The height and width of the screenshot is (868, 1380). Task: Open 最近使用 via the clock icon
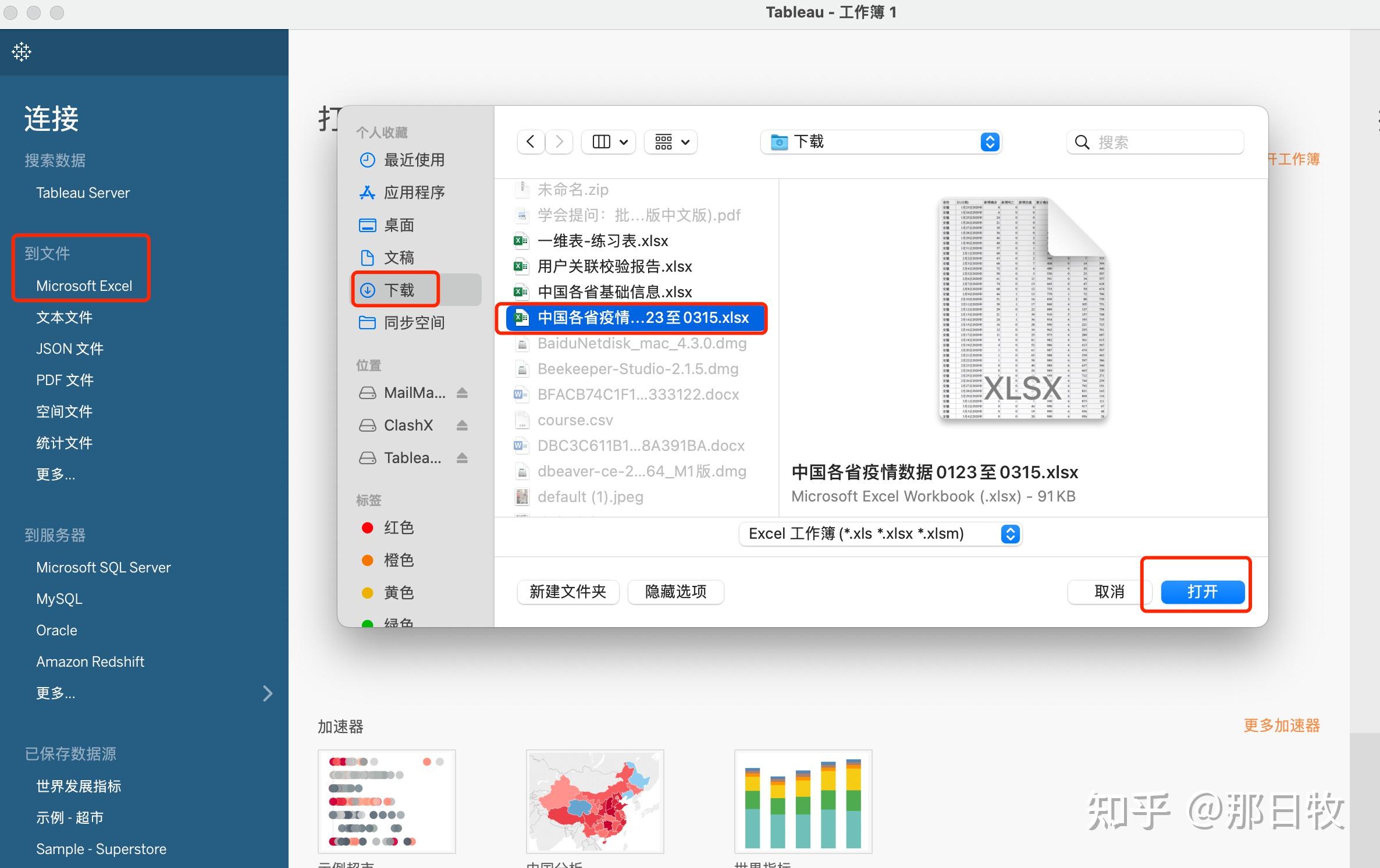368,161
